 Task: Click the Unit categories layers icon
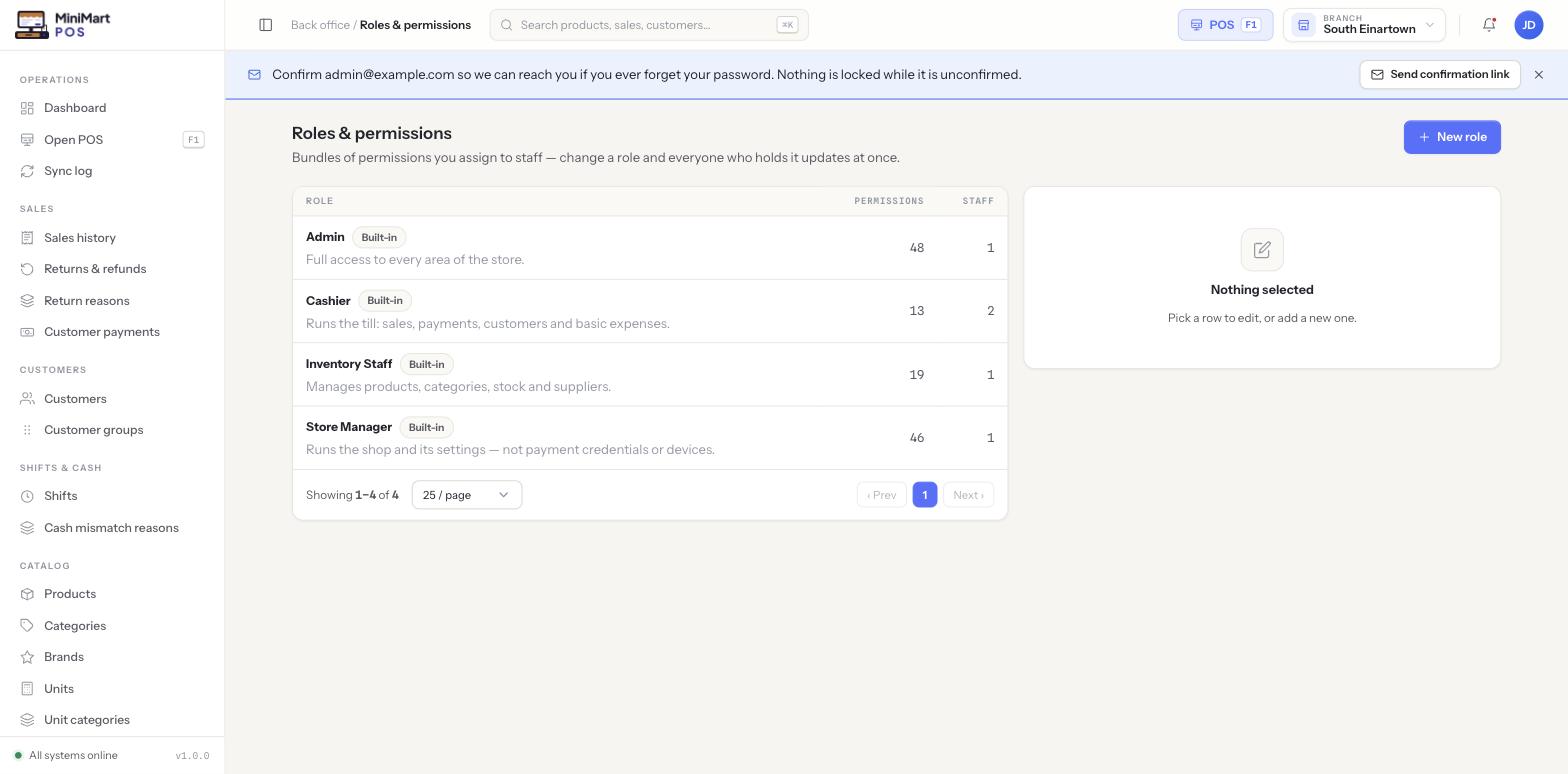[27, 720]
